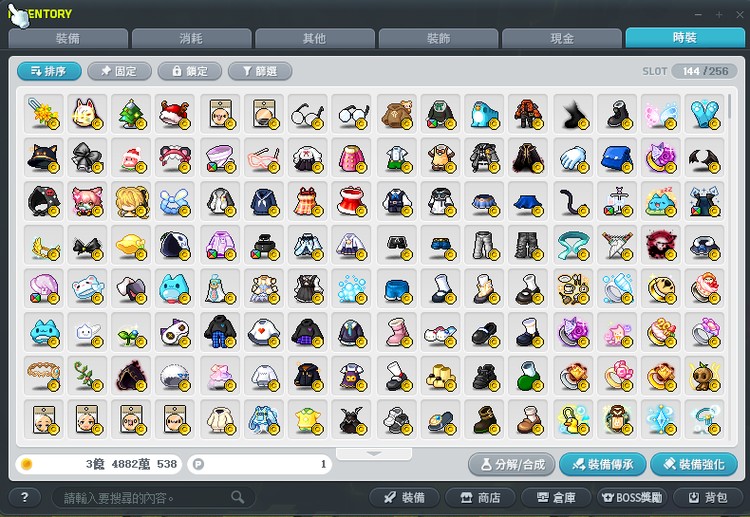750x517 pixels.
Task: Select the black cat tail item
Action: [x=573, y=201]
